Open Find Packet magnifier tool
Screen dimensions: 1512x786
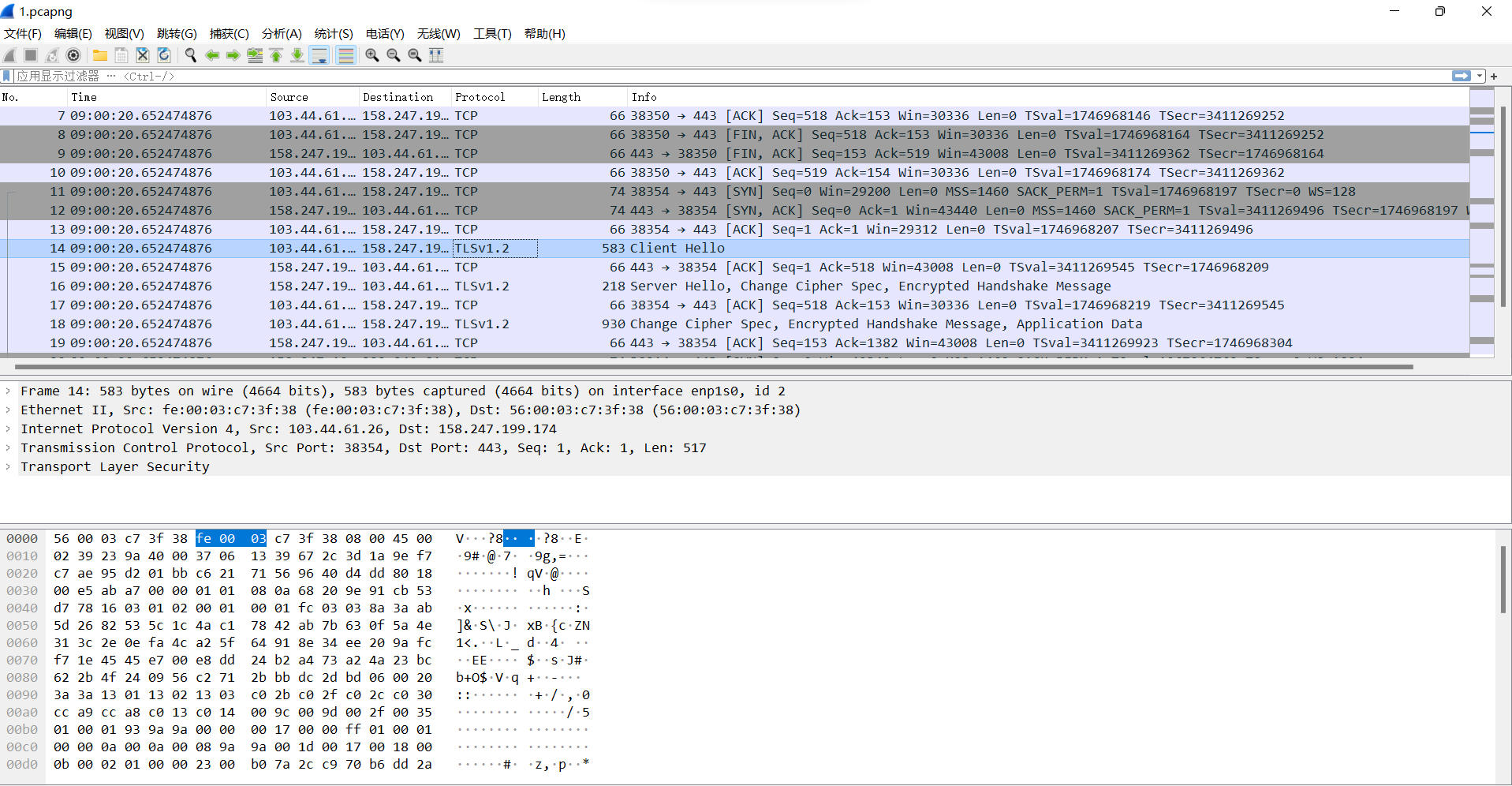click(x=191, y=55)
